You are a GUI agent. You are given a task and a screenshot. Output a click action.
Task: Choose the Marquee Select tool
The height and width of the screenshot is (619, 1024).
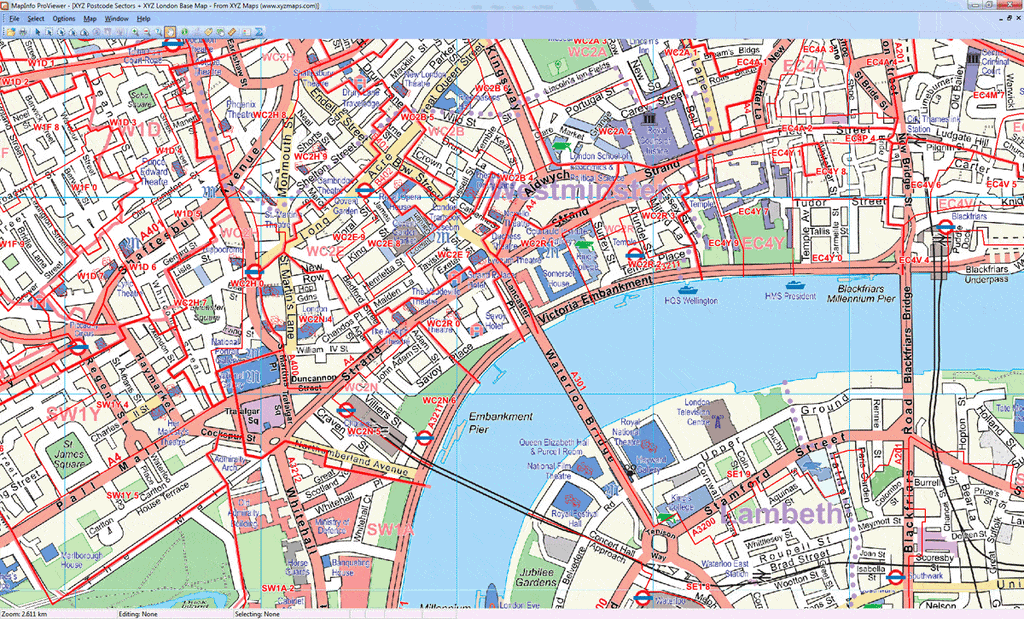click(x=49, y=30)
